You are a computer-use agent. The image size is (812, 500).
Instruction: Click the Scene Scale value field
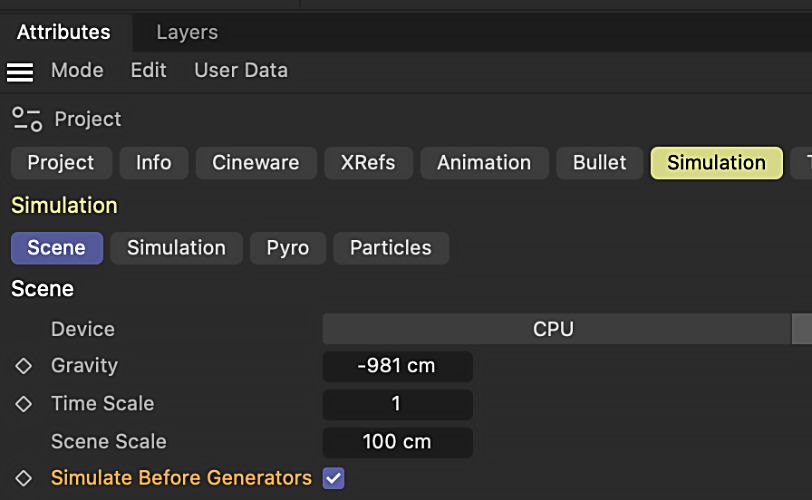[x=397, y=442]
